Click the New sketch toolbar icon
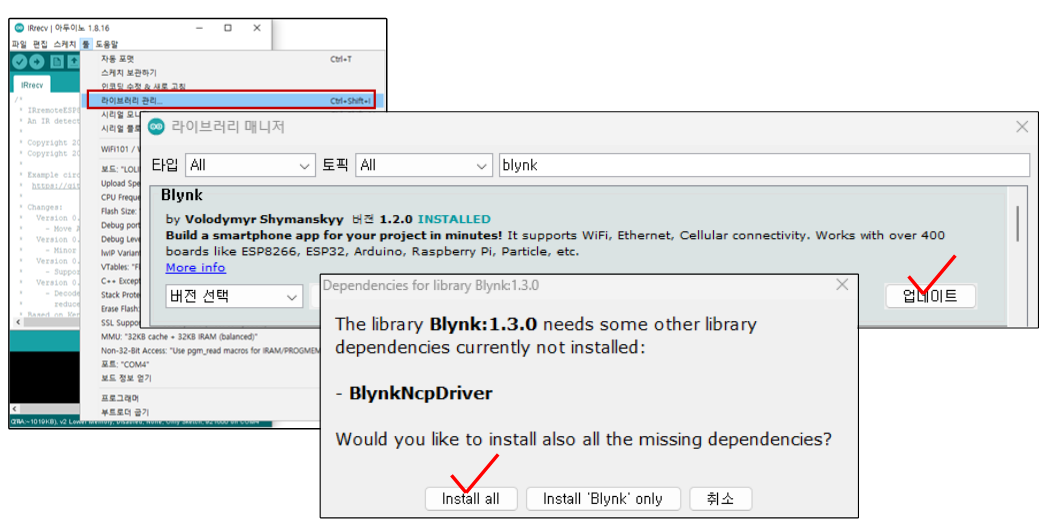 tap(56, 62)
